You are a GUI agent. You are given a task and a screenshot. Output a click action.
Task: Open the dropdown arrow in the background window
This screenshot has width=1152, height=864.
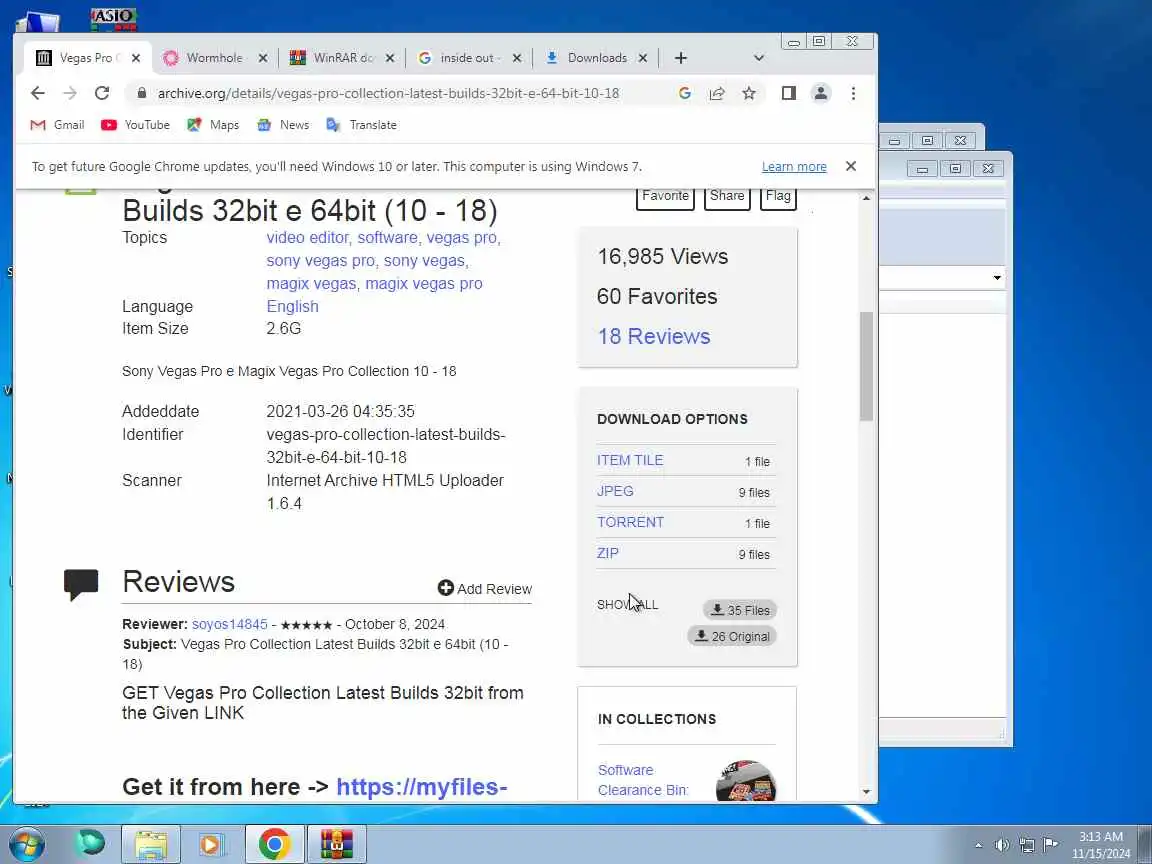coord(997,278)
